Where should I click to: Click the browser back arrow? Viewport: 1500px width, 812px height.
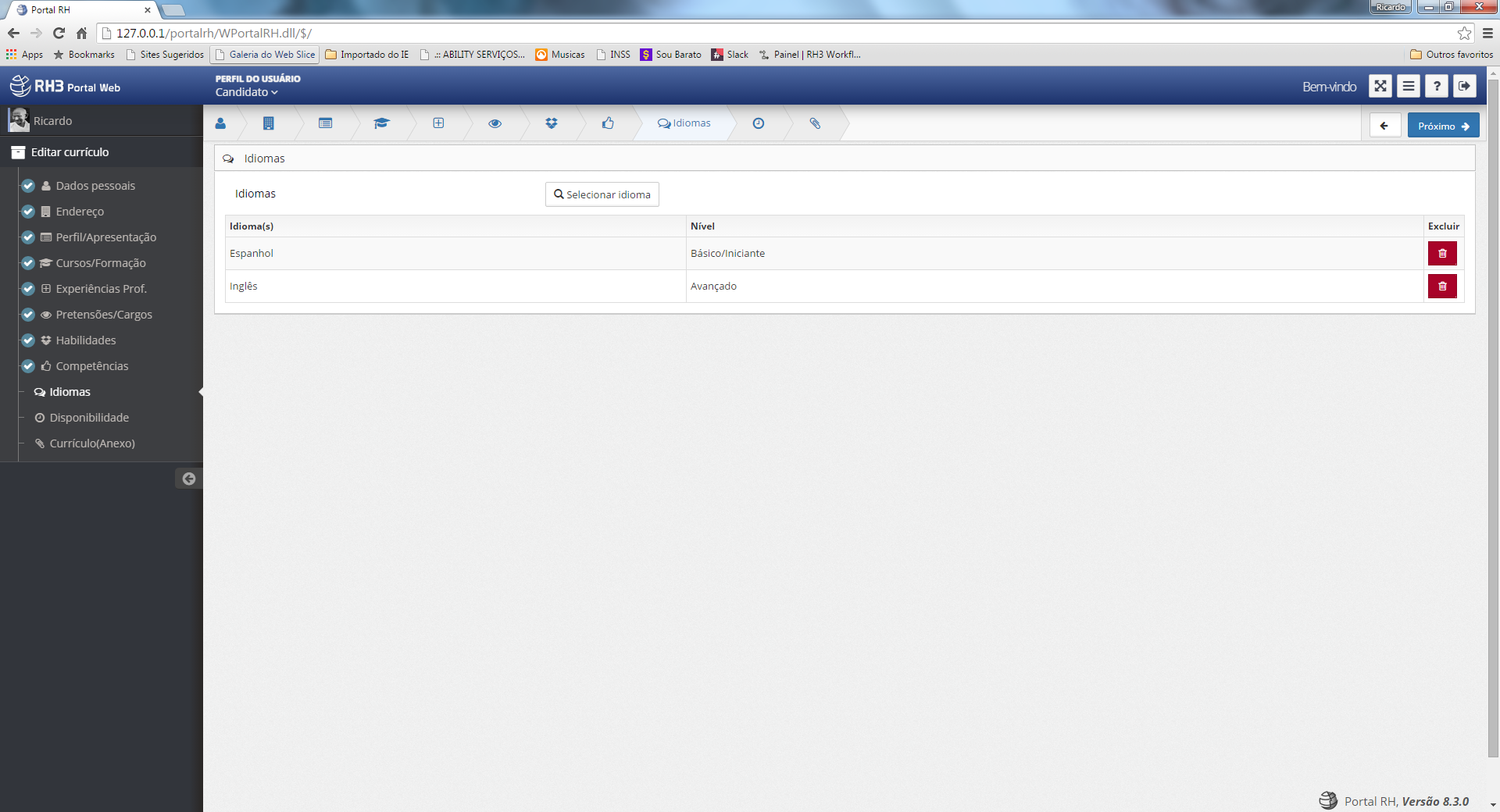[13, 33]
